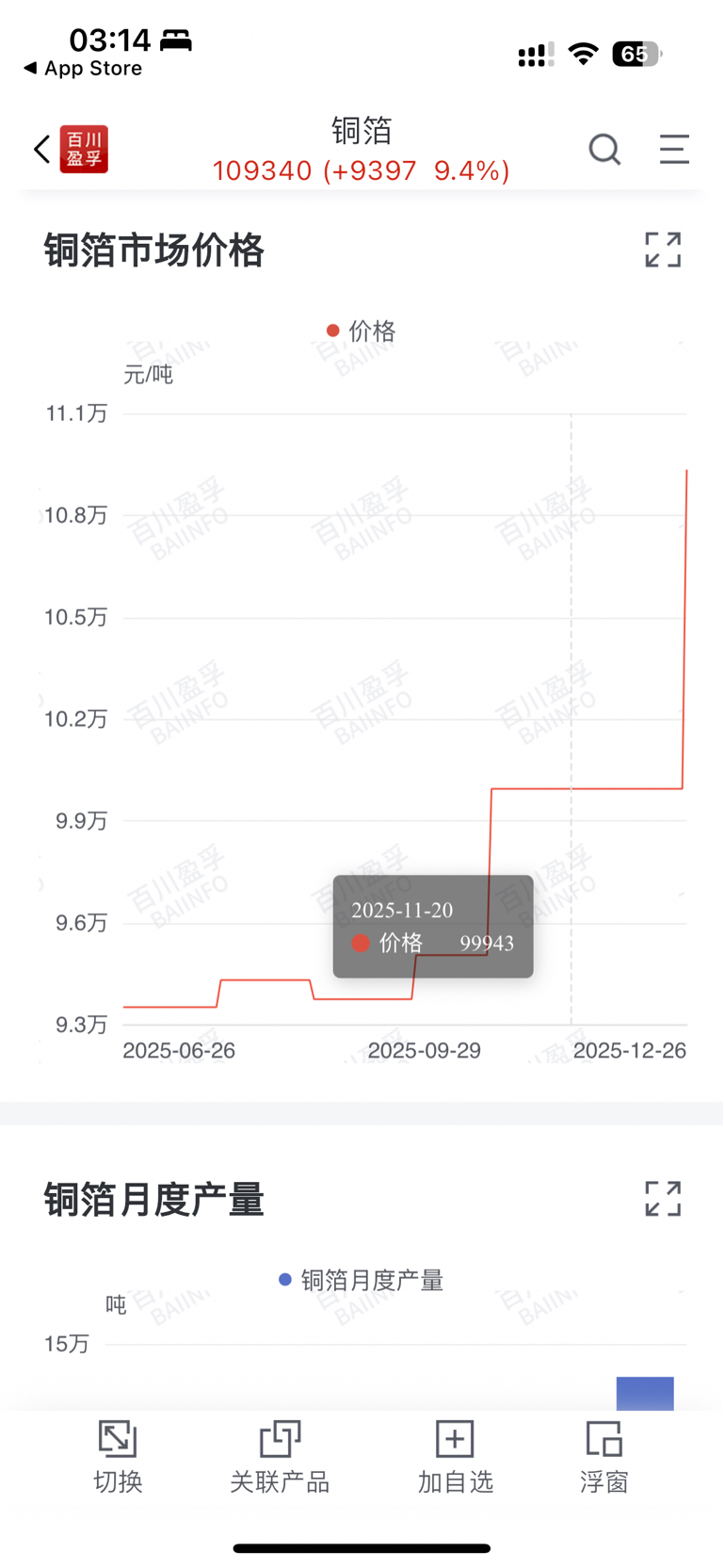Tap the 2025-11-20 price tooltip
Image resolution: width=724 pixels, height=1568 pixels.
(433, 927)
